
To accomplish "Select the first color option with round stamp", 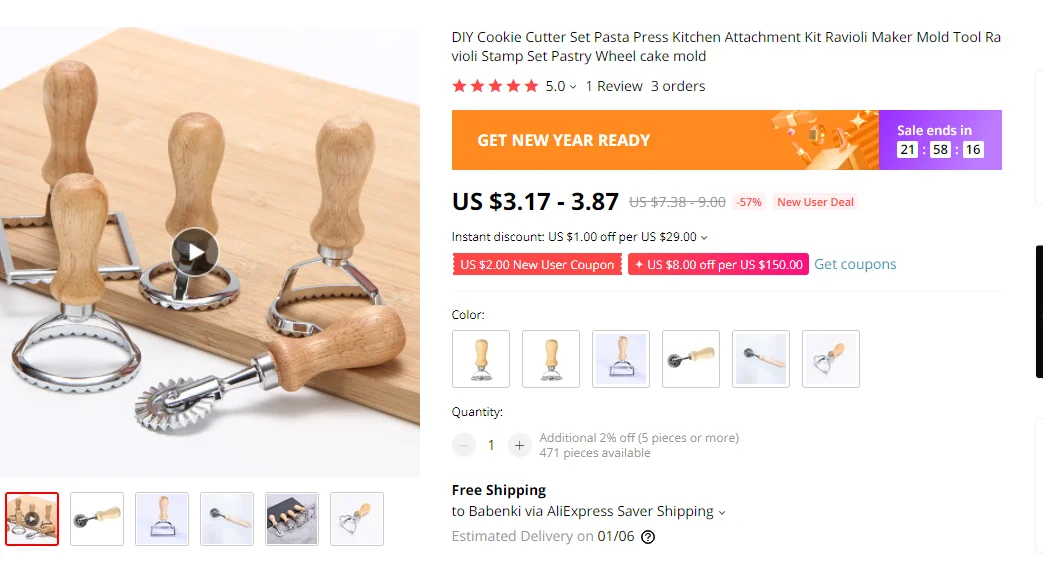I will coord(481,359).
